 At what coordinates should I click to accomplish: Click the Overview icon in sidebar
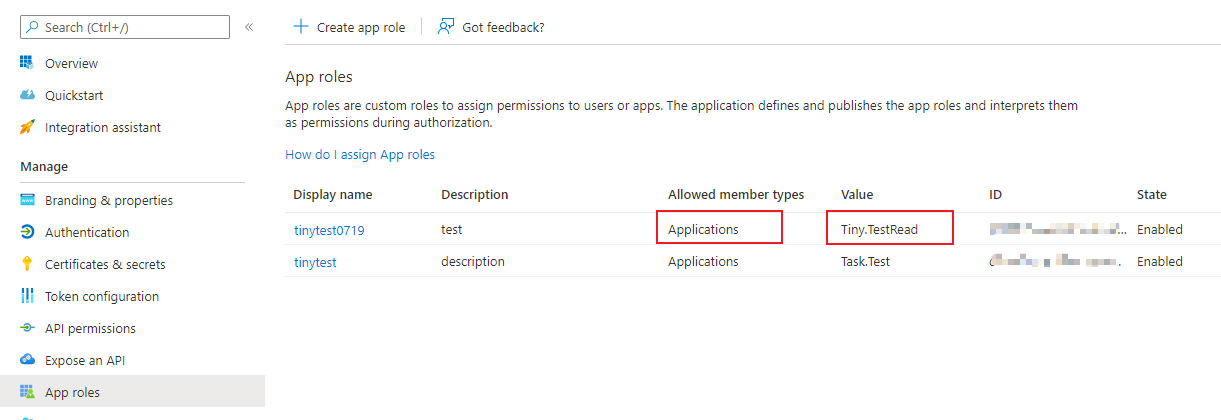(x=27, y=63)
